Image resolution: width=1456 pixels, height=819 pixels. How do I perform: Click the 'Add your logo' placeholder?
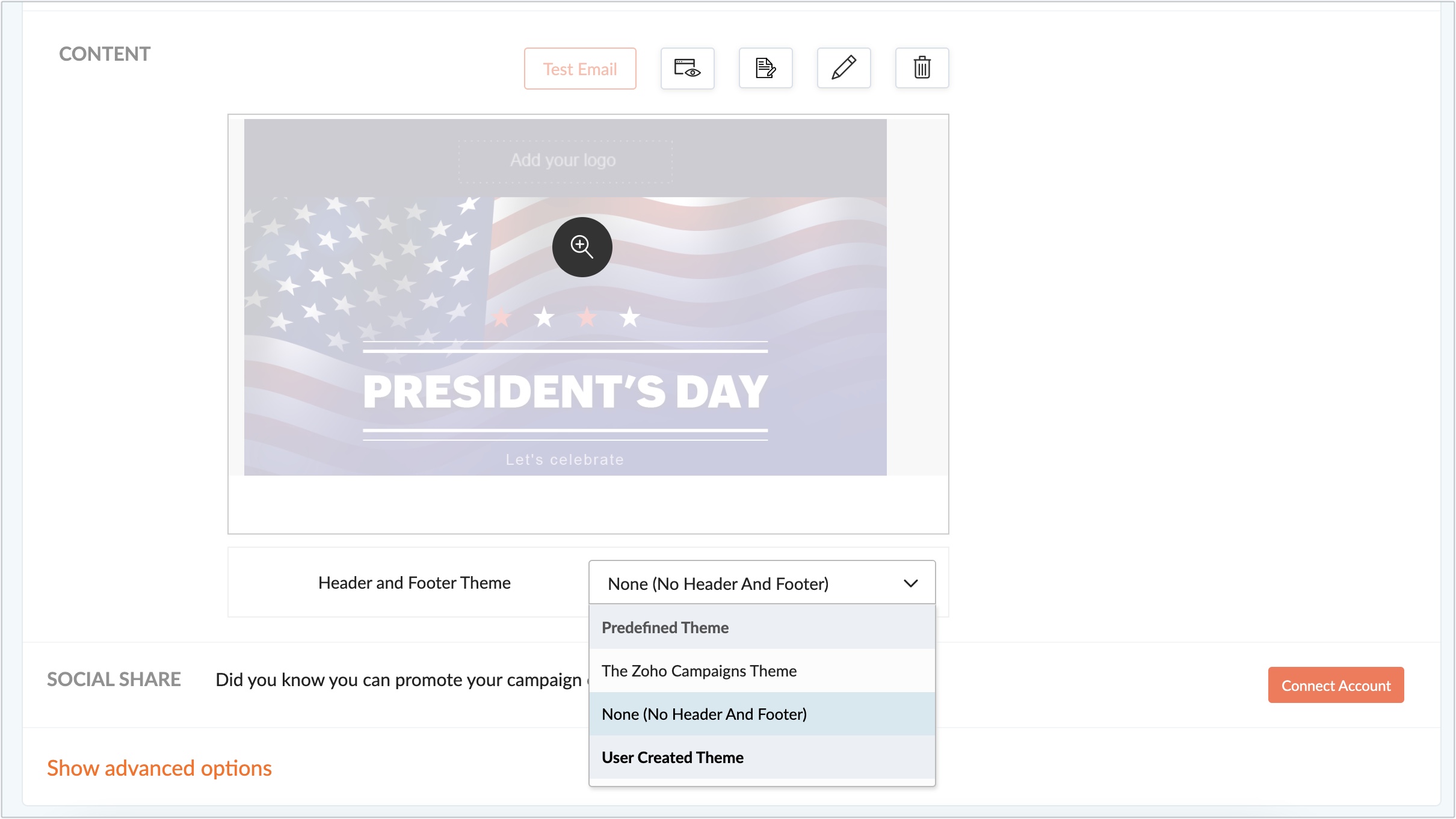tap(564, 161)
